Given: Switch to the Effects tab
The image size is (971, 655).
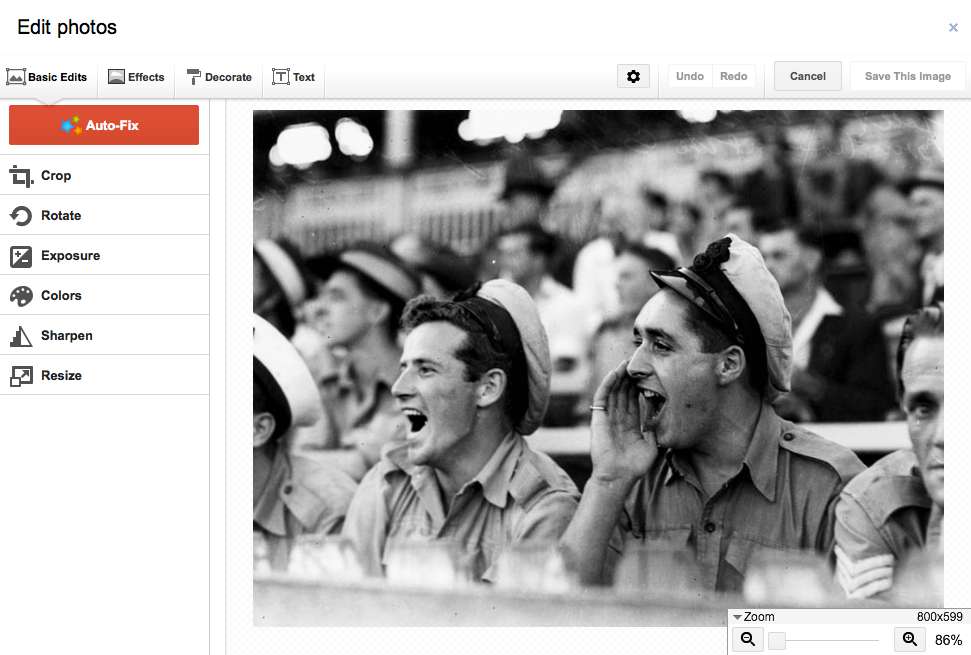Looking at the screenshot, I should (x=137, y=76).
